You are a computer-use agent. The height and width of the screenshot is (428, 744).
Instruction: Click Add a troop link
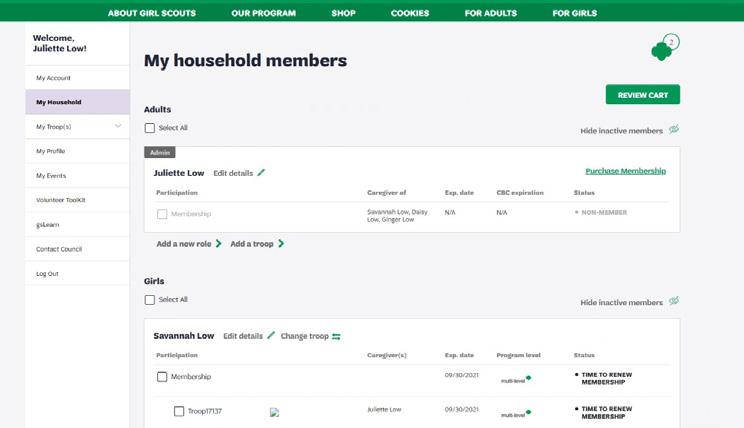pos(252,244)
